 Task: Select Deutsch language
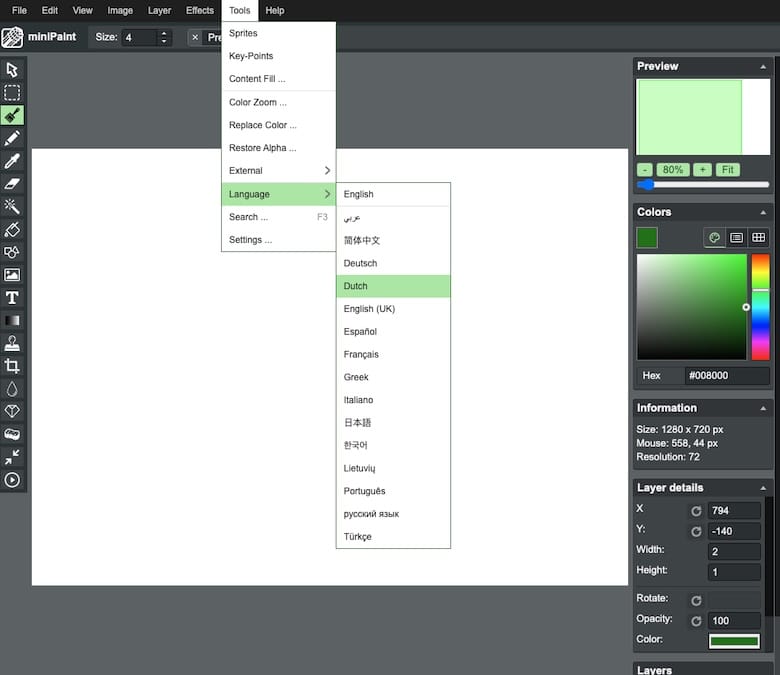tap(393, 263)
